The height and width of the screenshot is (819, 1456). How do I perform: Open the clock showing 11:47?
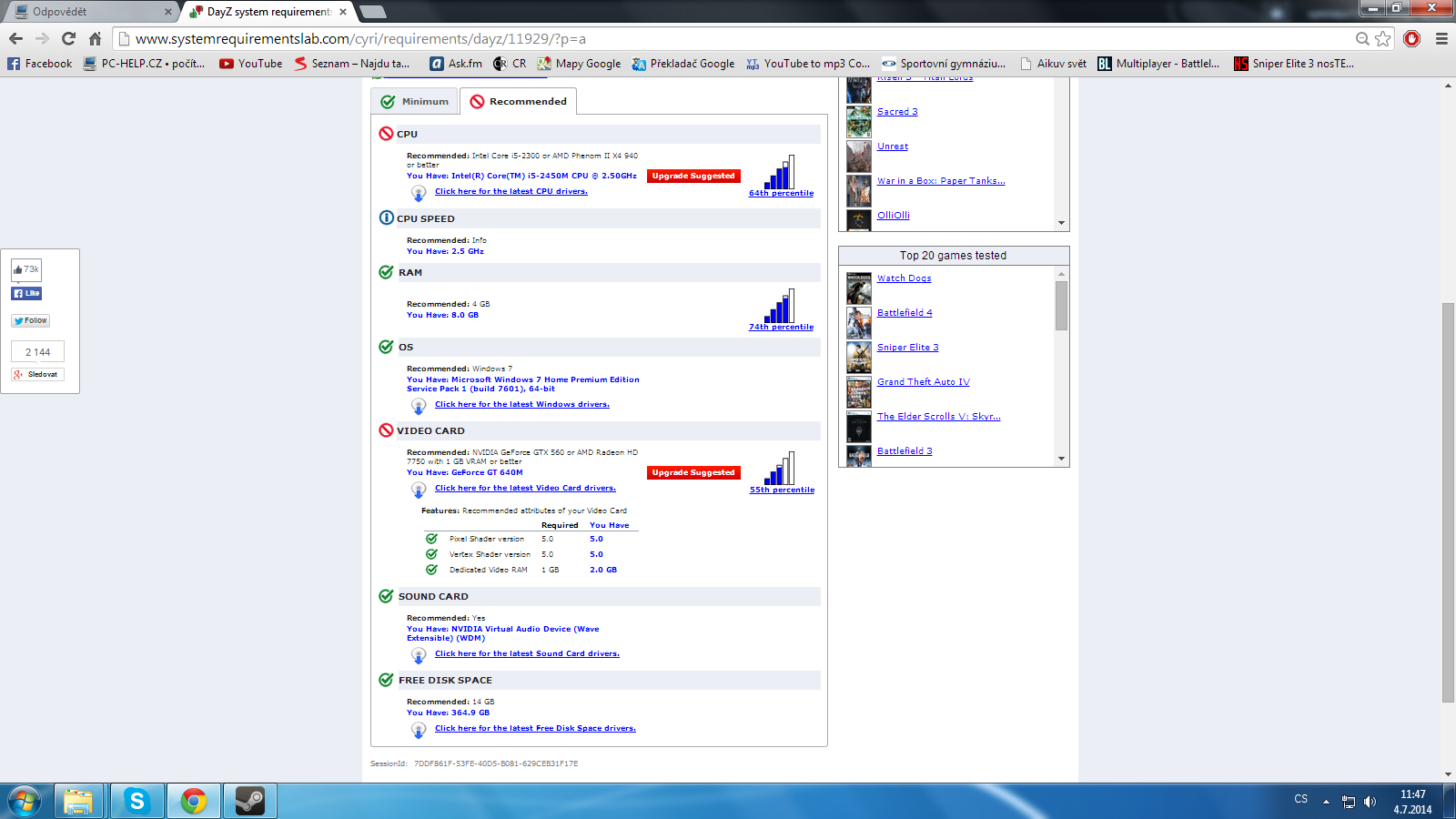coord(1412,802)
